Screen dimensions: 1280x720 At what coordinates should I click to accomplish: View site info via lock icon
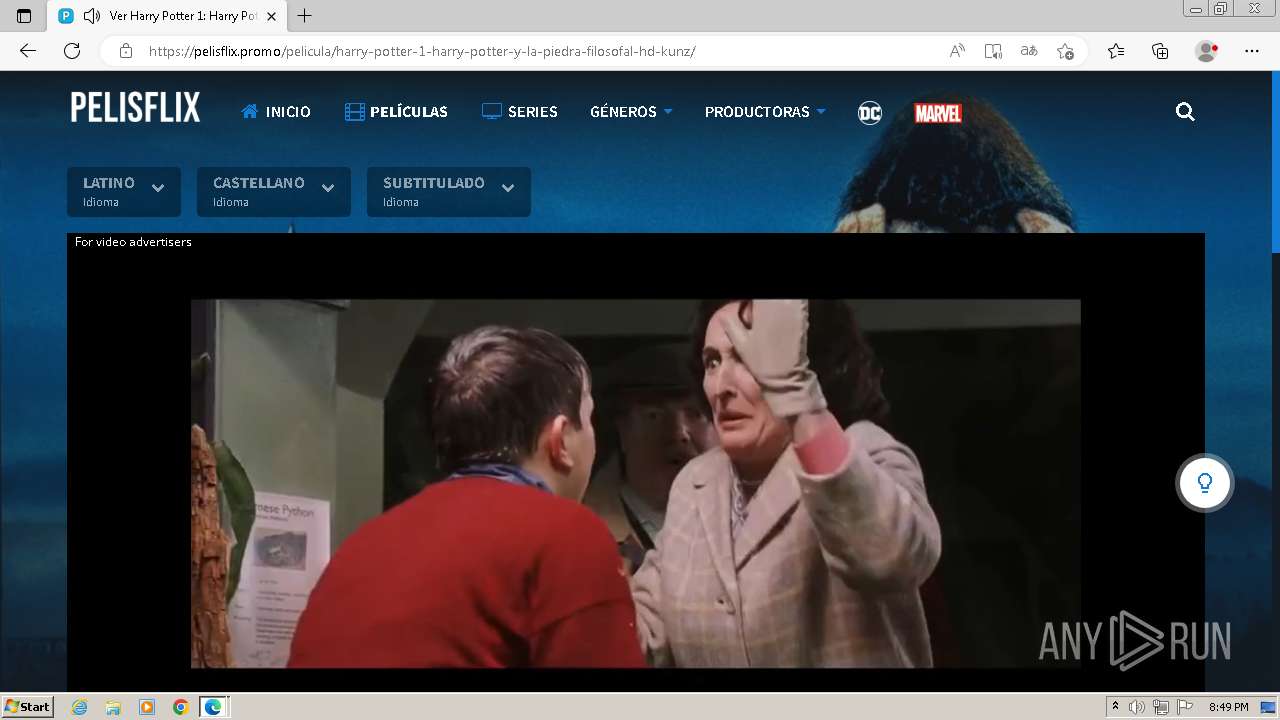[125, 51]
